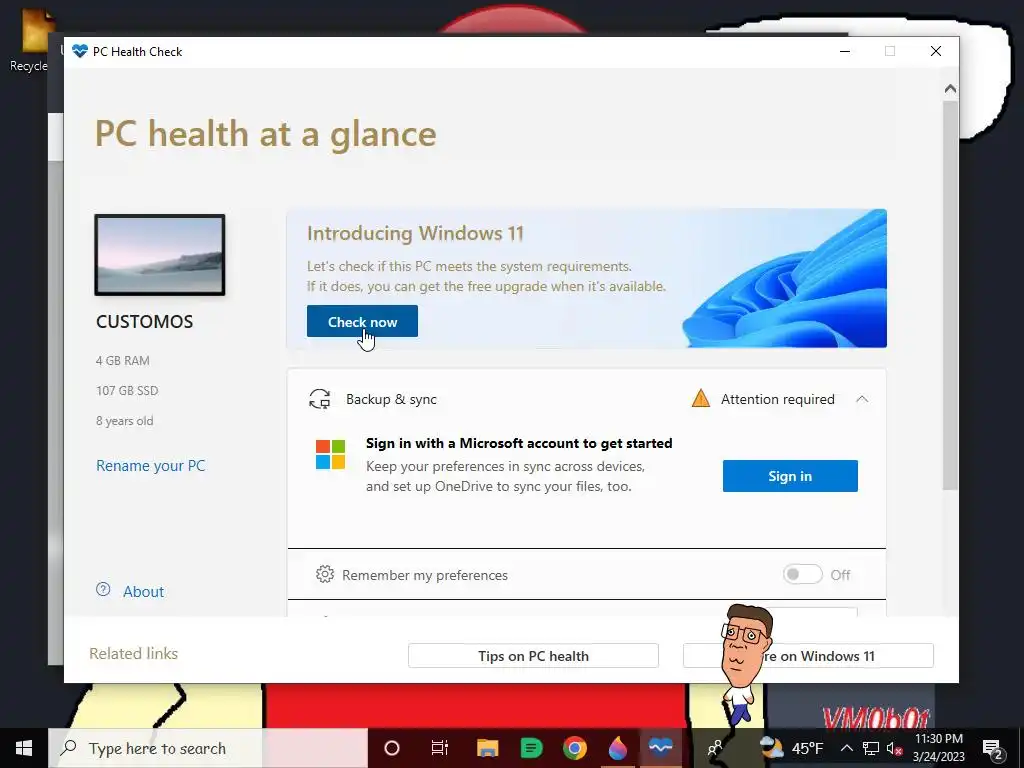The width and height of the screenshot is (1024, 768).
Task: Click the muted volume tray icon
Action: (x=893, y=748)
